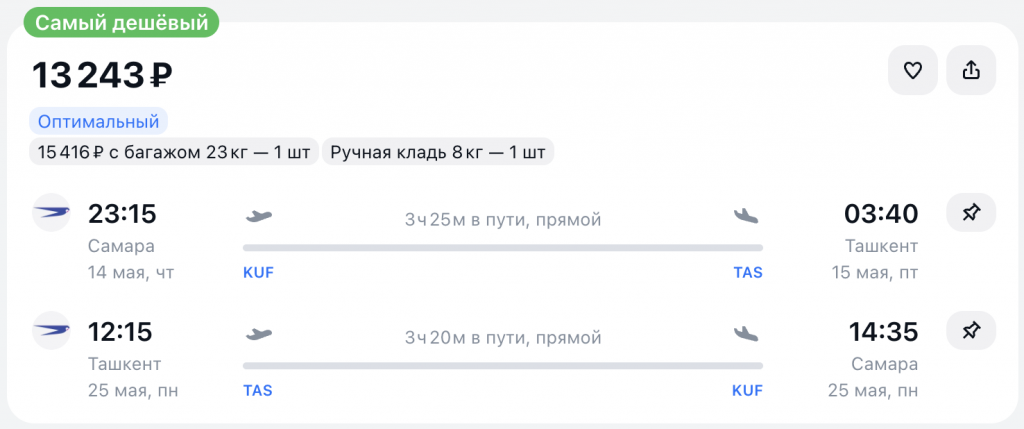Screen dimensions: 1024x429
Task: Pin the Samara to Tashkent flight
Action: [x=970, y=213]
